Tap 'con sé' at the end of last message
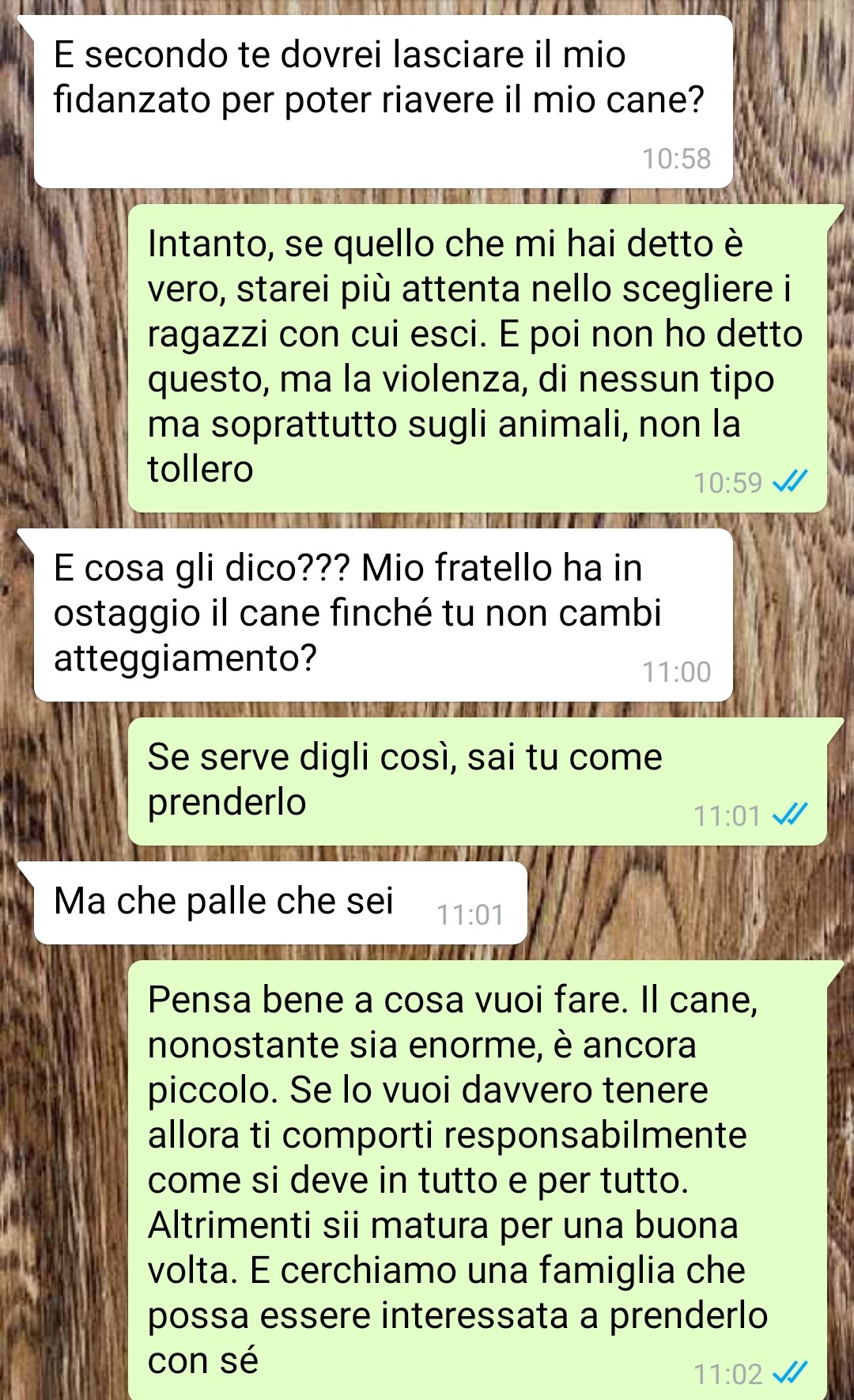Screen dimensions: 854x1400 pos(203,1360)
